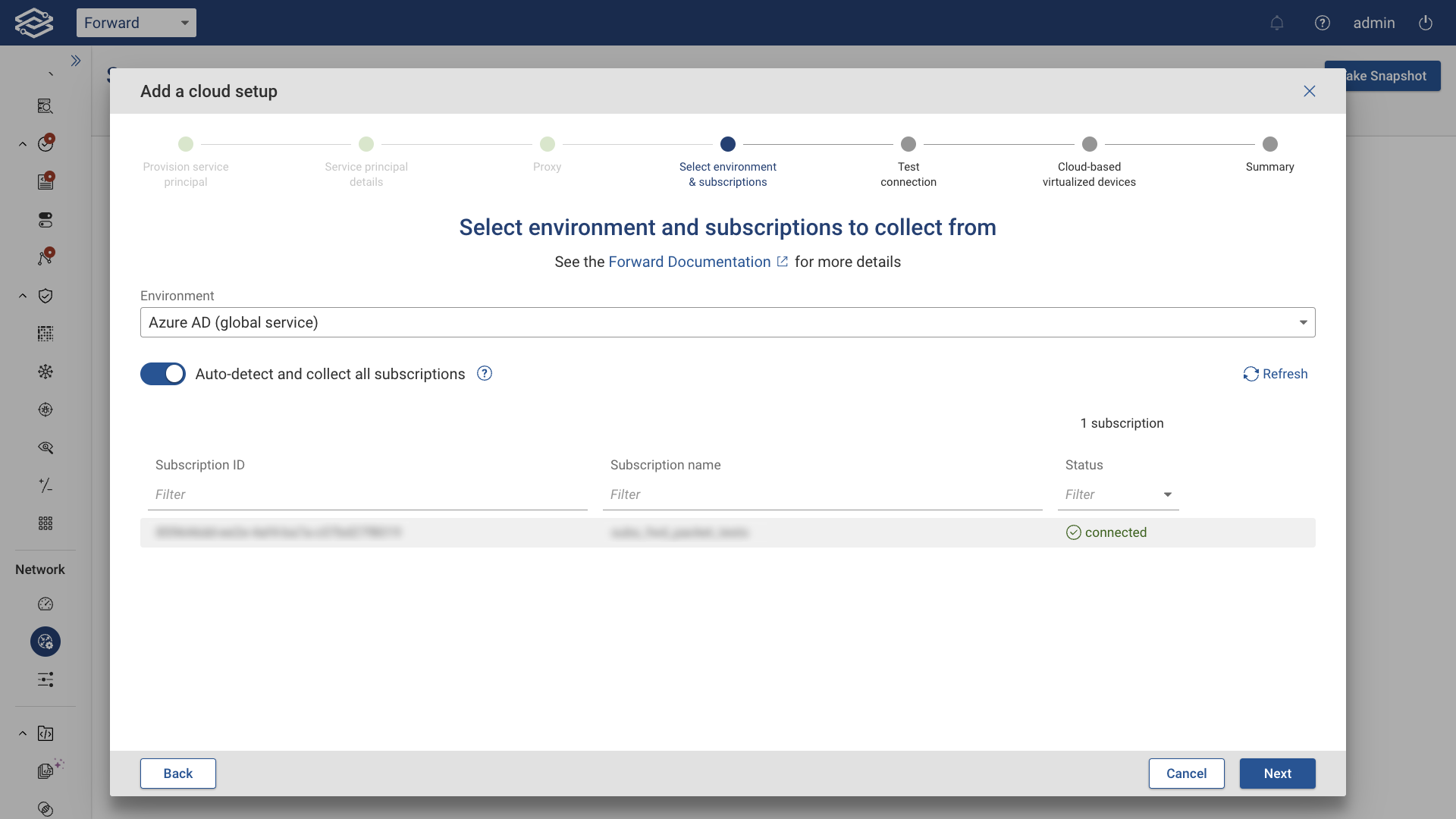The width and height of the screenshot is (1456, 819).
Task: Select the speedometer dashboard icon under Network
Action: [45, 604]
